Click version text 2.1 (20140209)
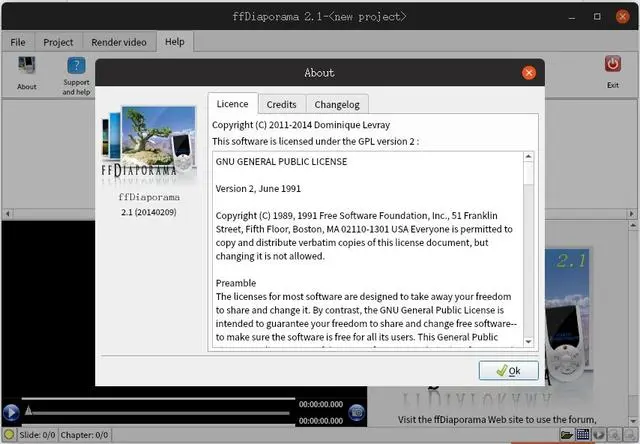This screenshot has height=444, width=640. point(149,212)
